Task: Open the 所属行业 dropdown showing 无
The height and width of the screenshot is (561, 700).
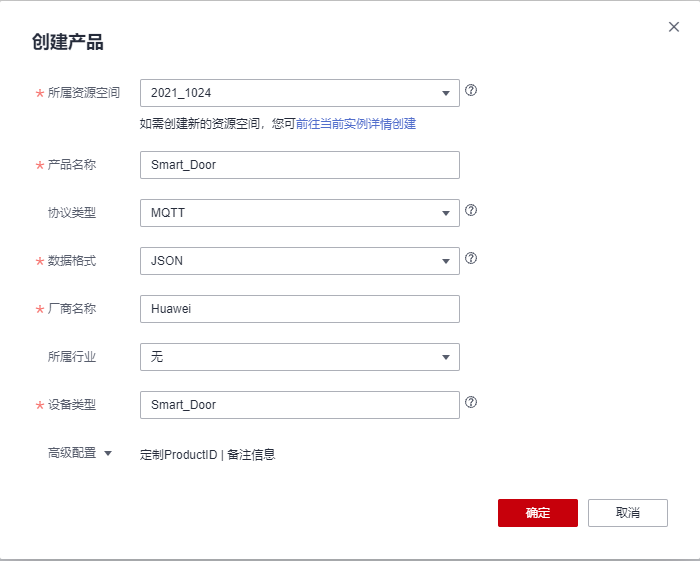Action: [x=299, y=357]
